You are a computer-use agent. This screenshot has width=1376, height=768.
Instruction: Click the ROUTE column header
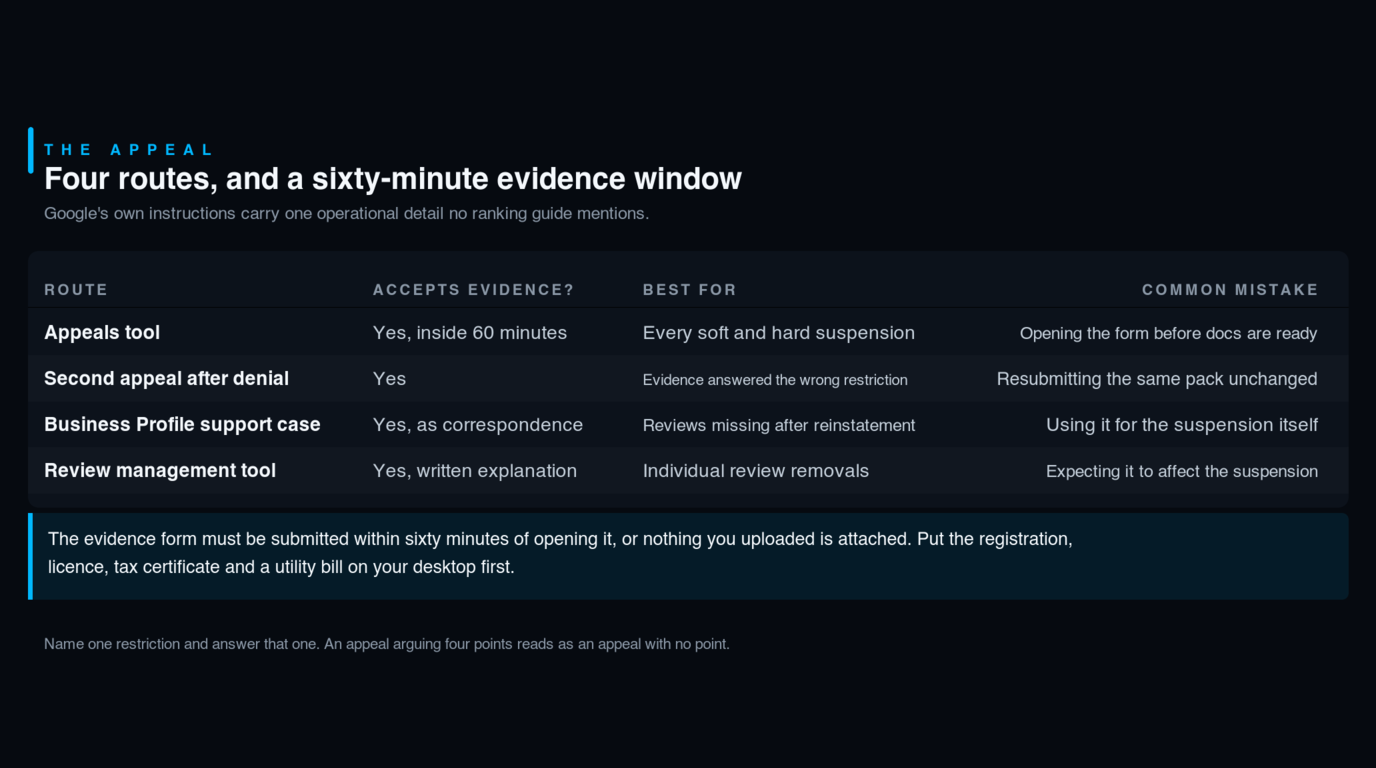point(76,290)
